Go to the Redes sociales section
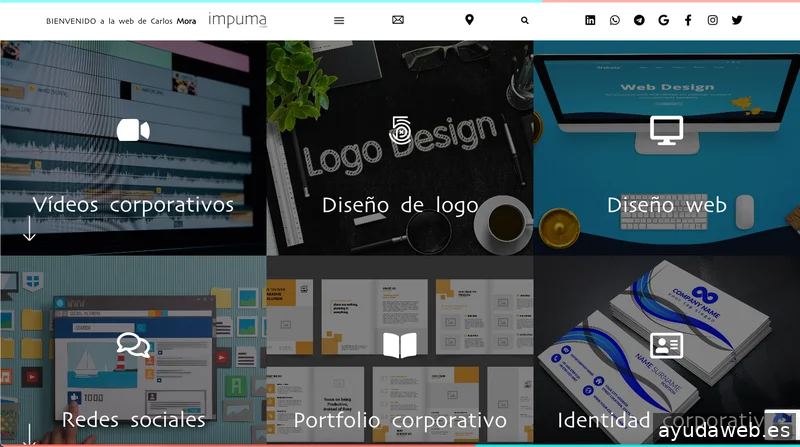The image size is (800, 447). tap(133, 419)
